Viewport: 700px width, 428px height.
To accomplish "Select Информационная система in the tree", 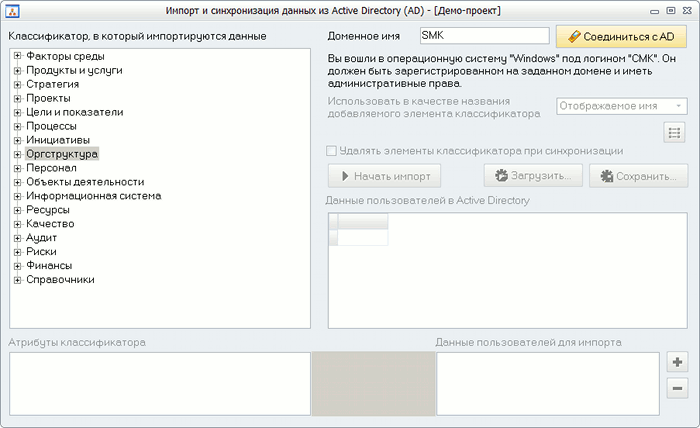I will tap(93, 196).
